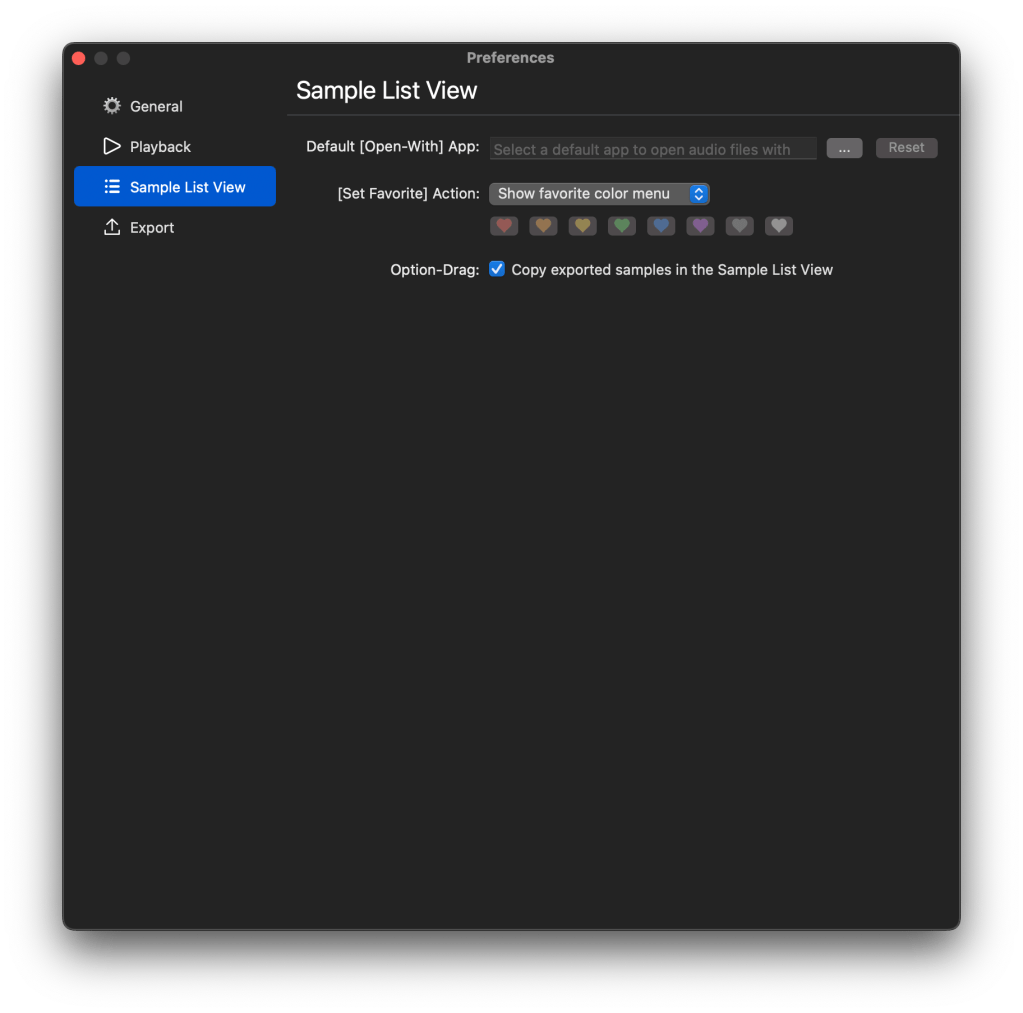Click the default Open-With app field
This screenshot has height=1013, width=1023.
[x=653, y=149]
